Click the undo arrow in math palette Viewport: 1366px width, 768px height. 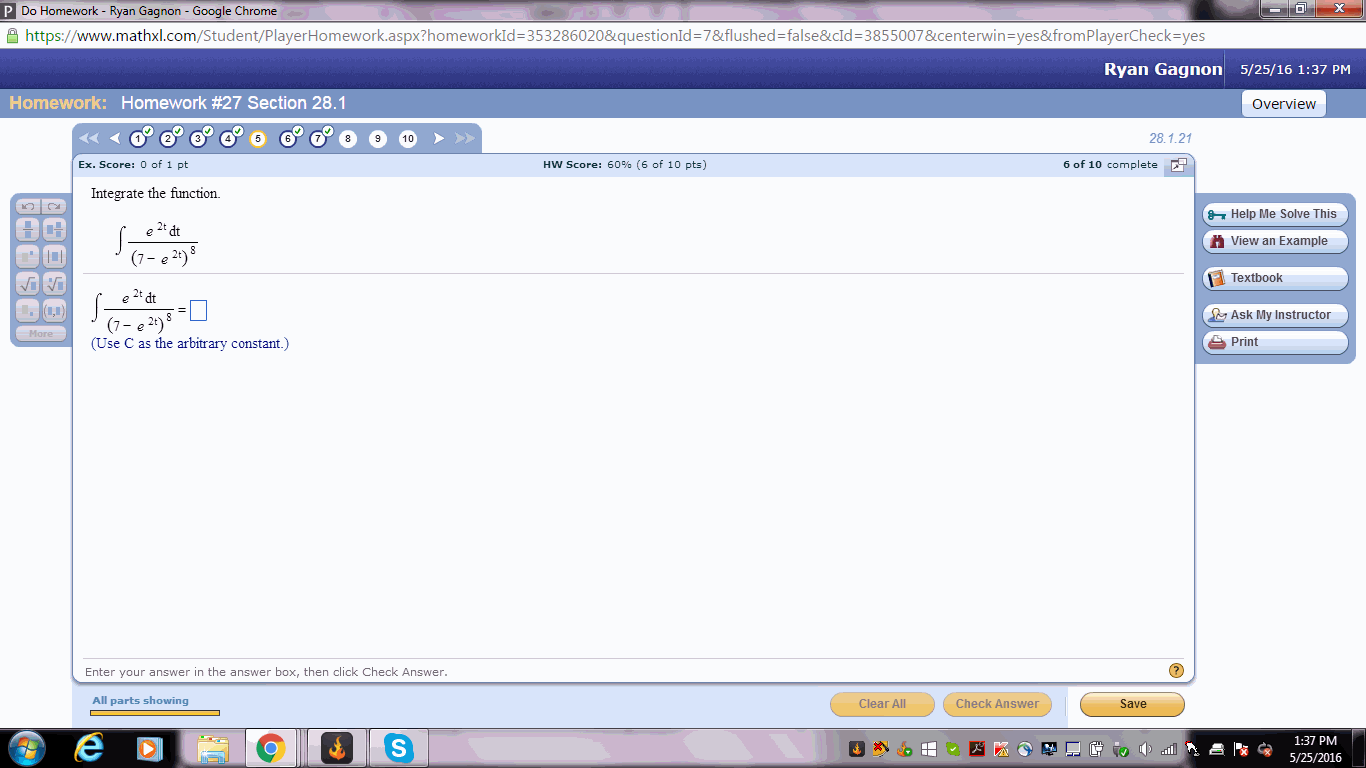[x=27, y=207]
